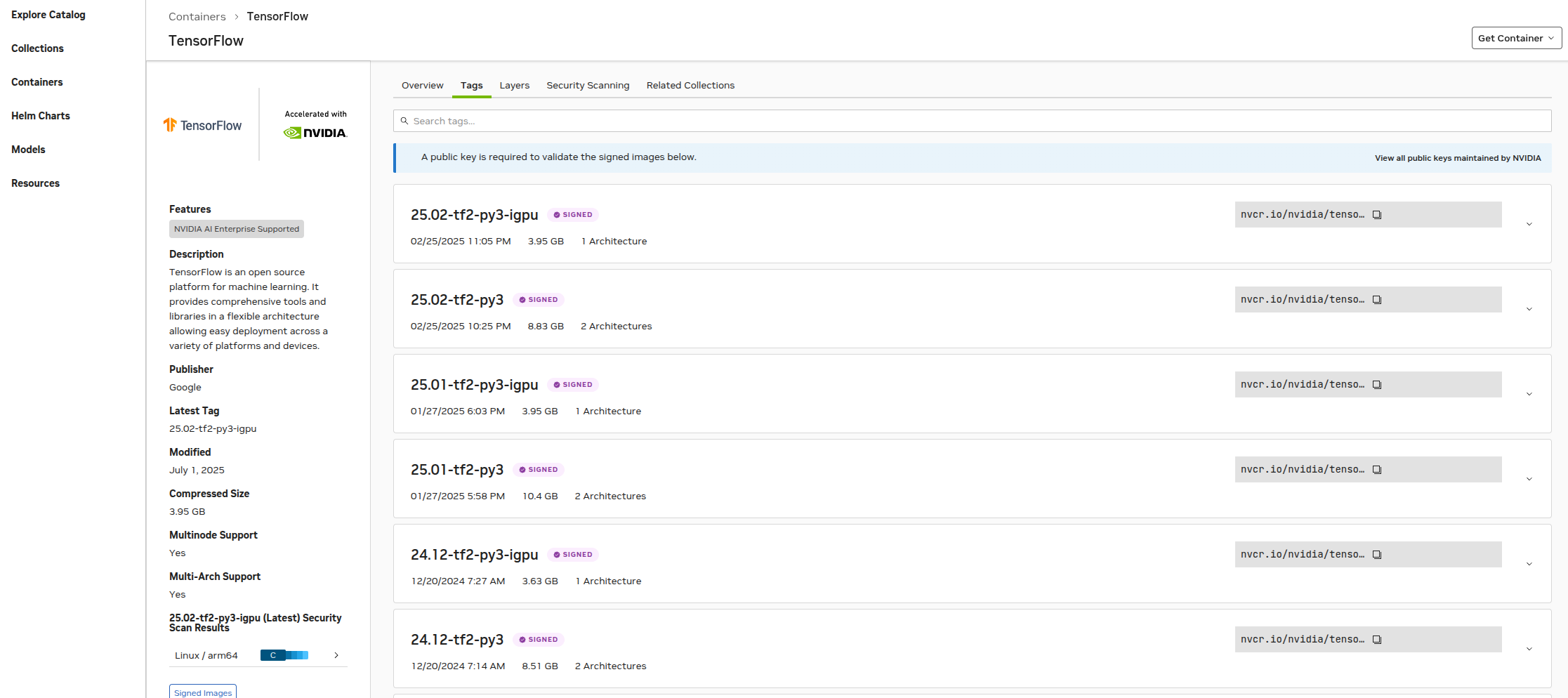Click SIGNED badge on 25.02-tf2-py3-igpu
Image resolution: width=1568 pixels, height=698 pixels.
coord(573,215)
